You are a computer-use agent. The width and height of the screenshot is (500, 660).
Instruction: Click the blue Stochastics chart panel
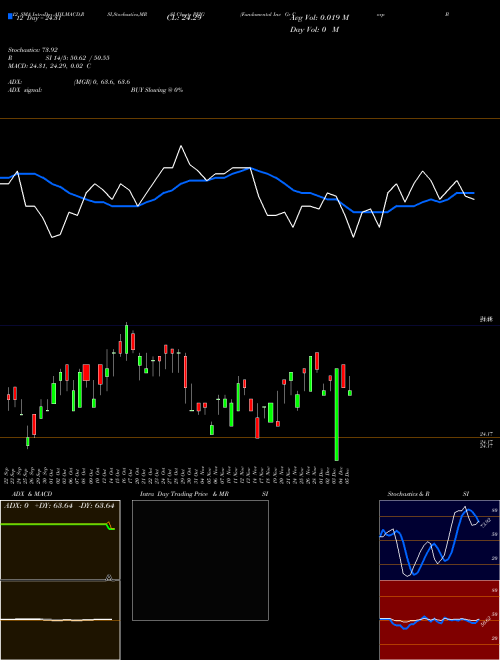tap(439, 540)
